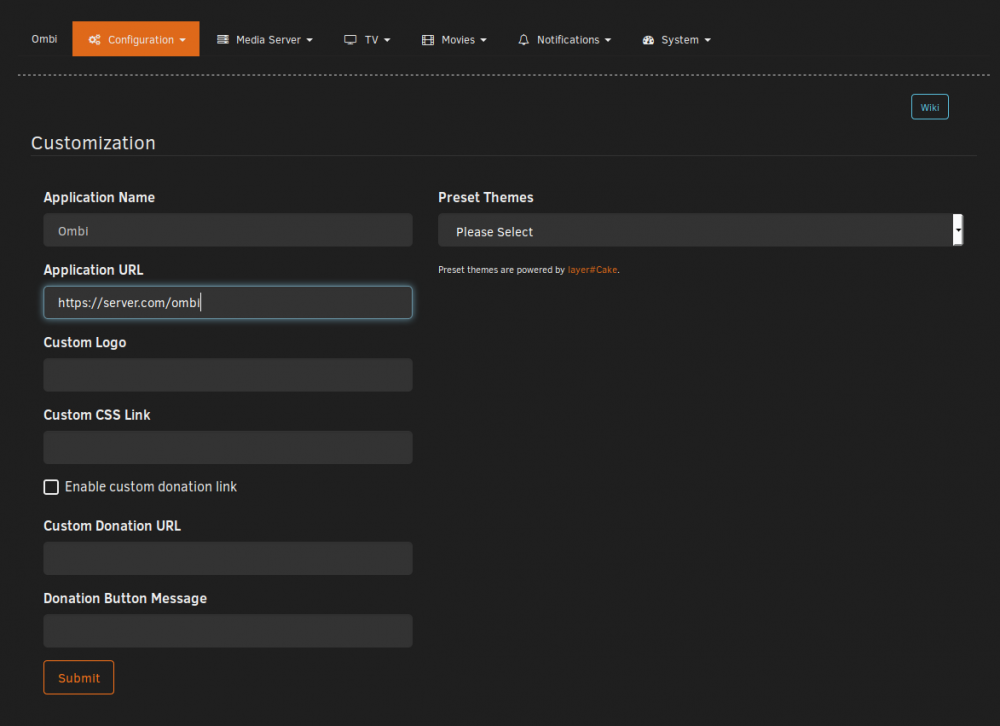
Task: Open the Wiki page button
Action: pos(929,107)
